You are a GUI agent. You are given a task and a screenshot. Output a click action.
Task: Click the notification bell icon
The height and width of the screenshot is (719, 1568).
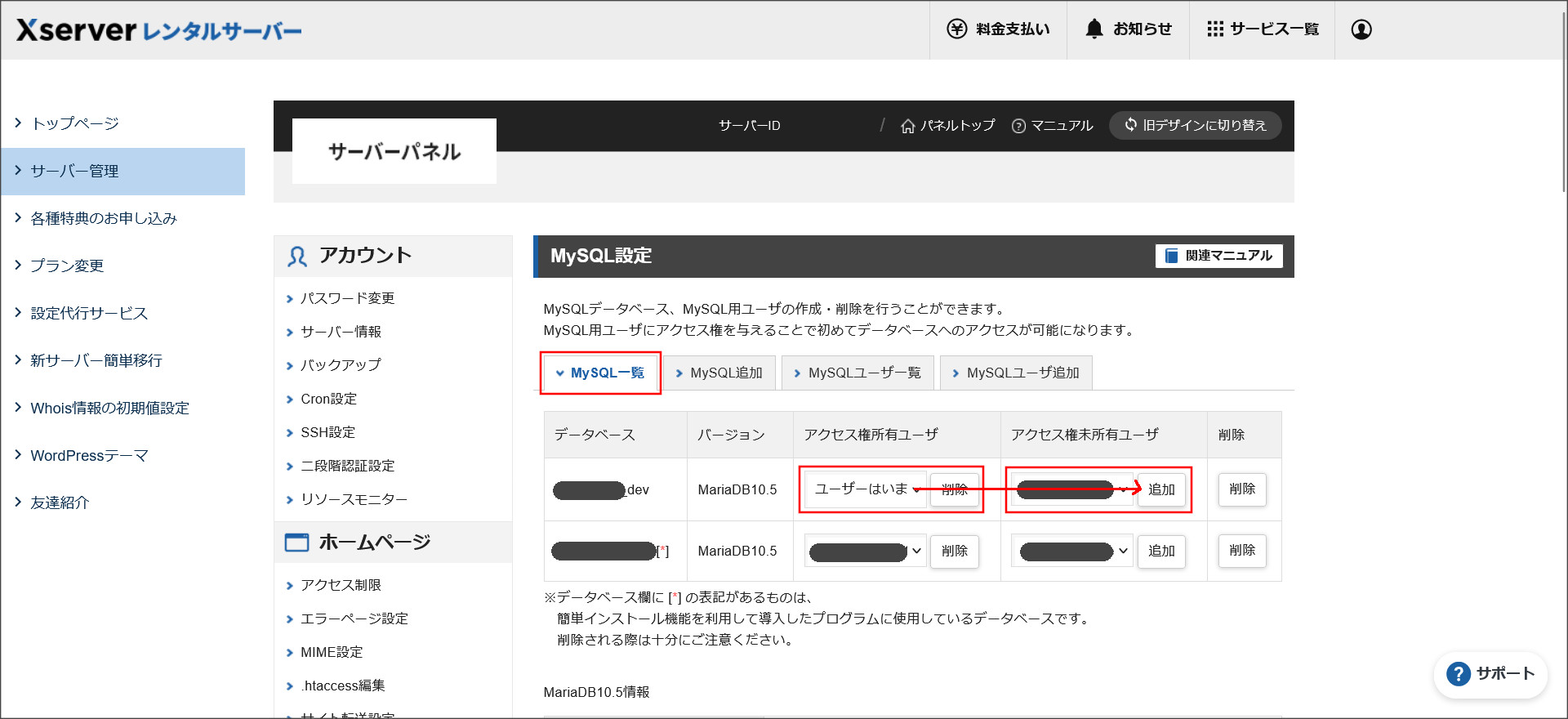tap(1094, 29)
